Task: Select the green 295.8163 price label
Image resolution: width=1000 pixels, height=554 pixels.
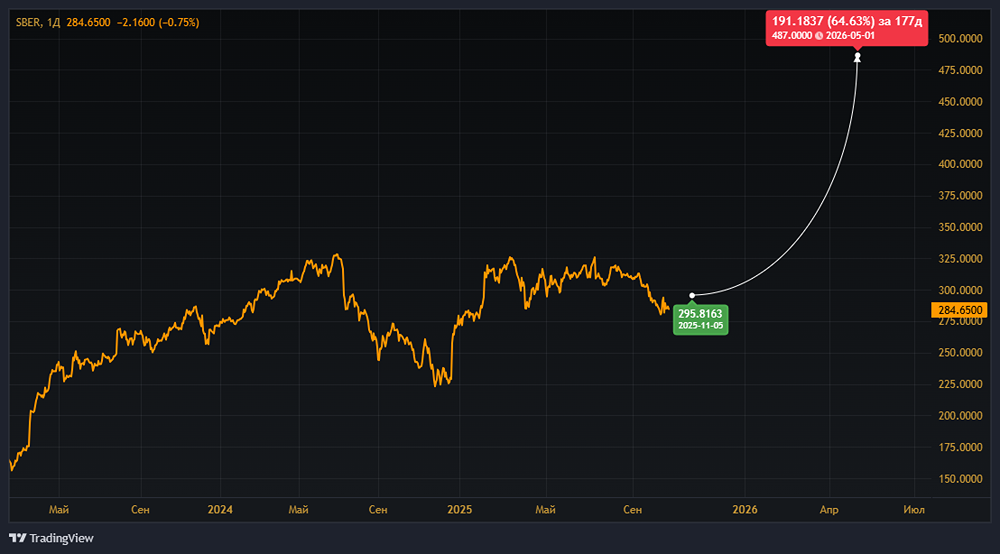Action: [x=700, y=313]
